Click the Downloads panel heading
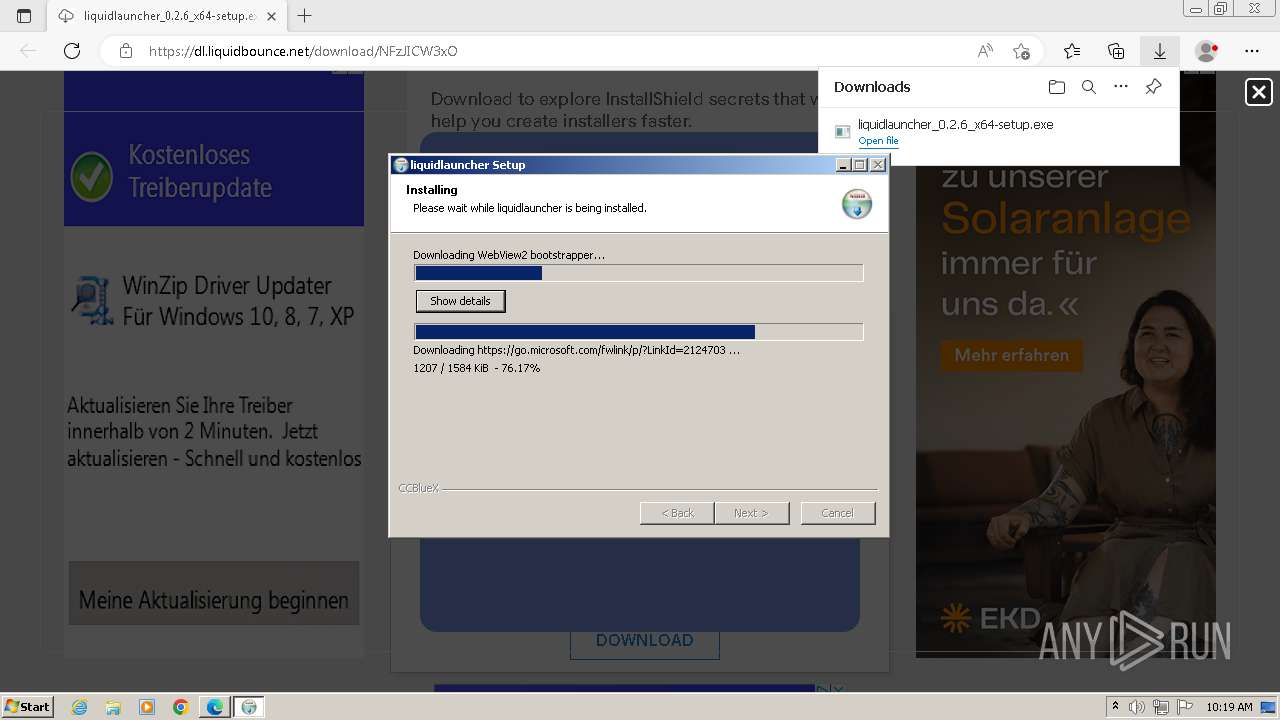This screenshot has width=1280, height=720. click(872, 87)
